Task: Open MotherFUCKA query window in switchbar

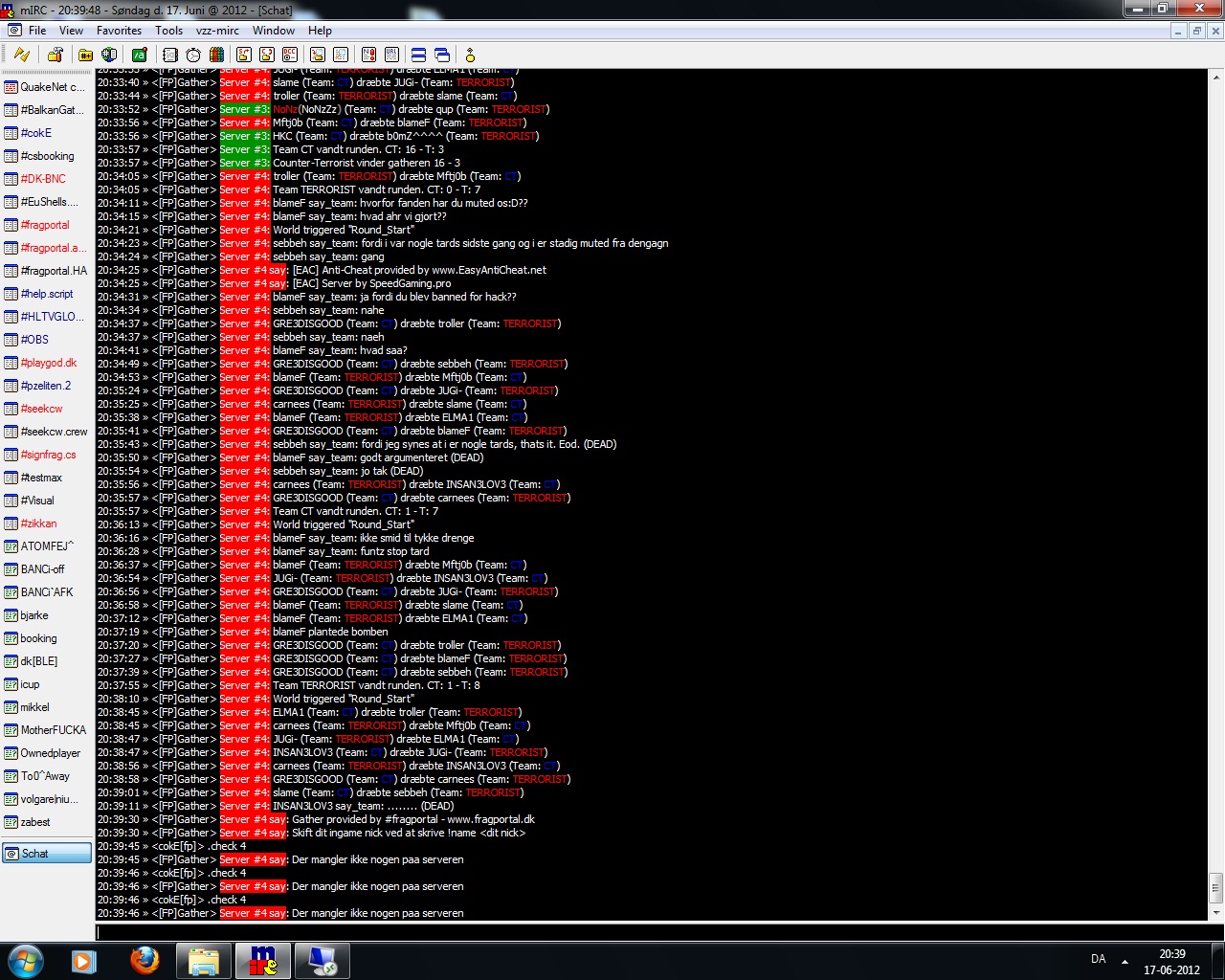Action: [47, 730]
